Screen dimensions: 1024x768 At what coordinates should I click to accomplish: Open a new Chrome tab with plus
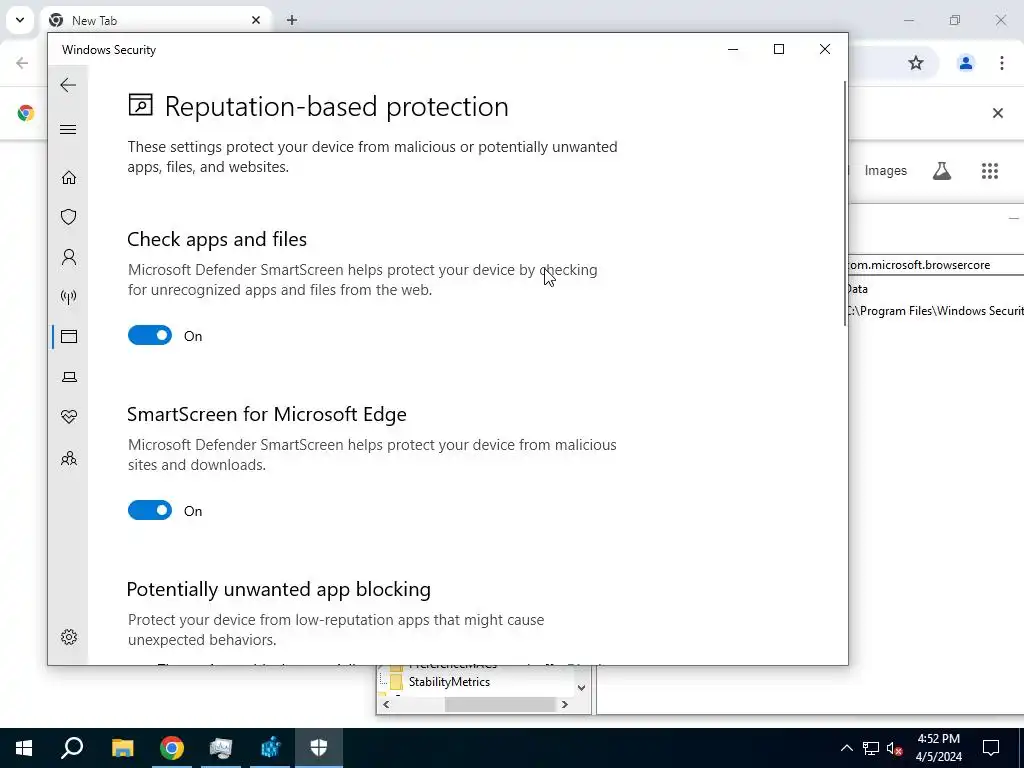[x=292, y=20]
